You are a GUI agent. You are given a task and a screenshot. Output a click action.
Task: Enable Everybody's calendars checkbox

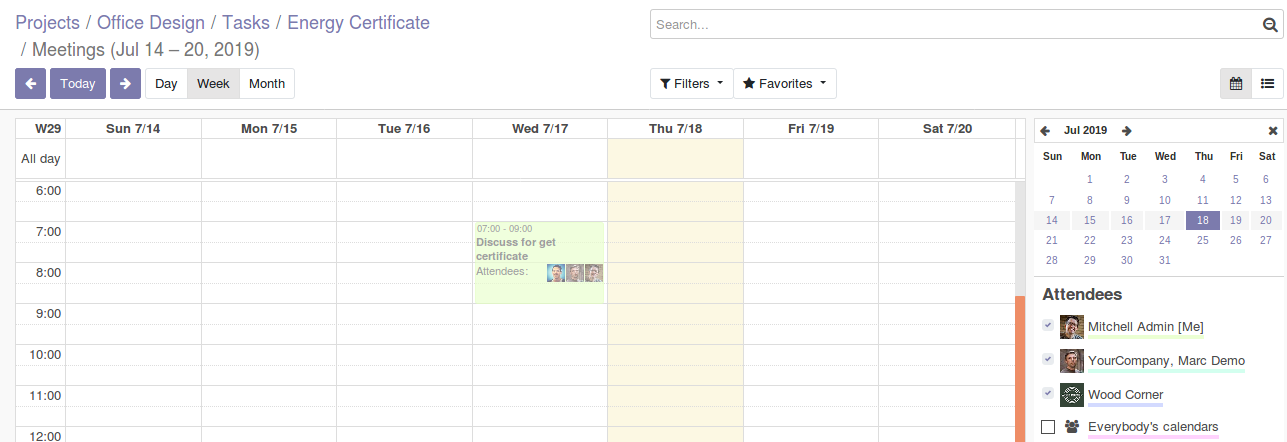point(1048,427)
